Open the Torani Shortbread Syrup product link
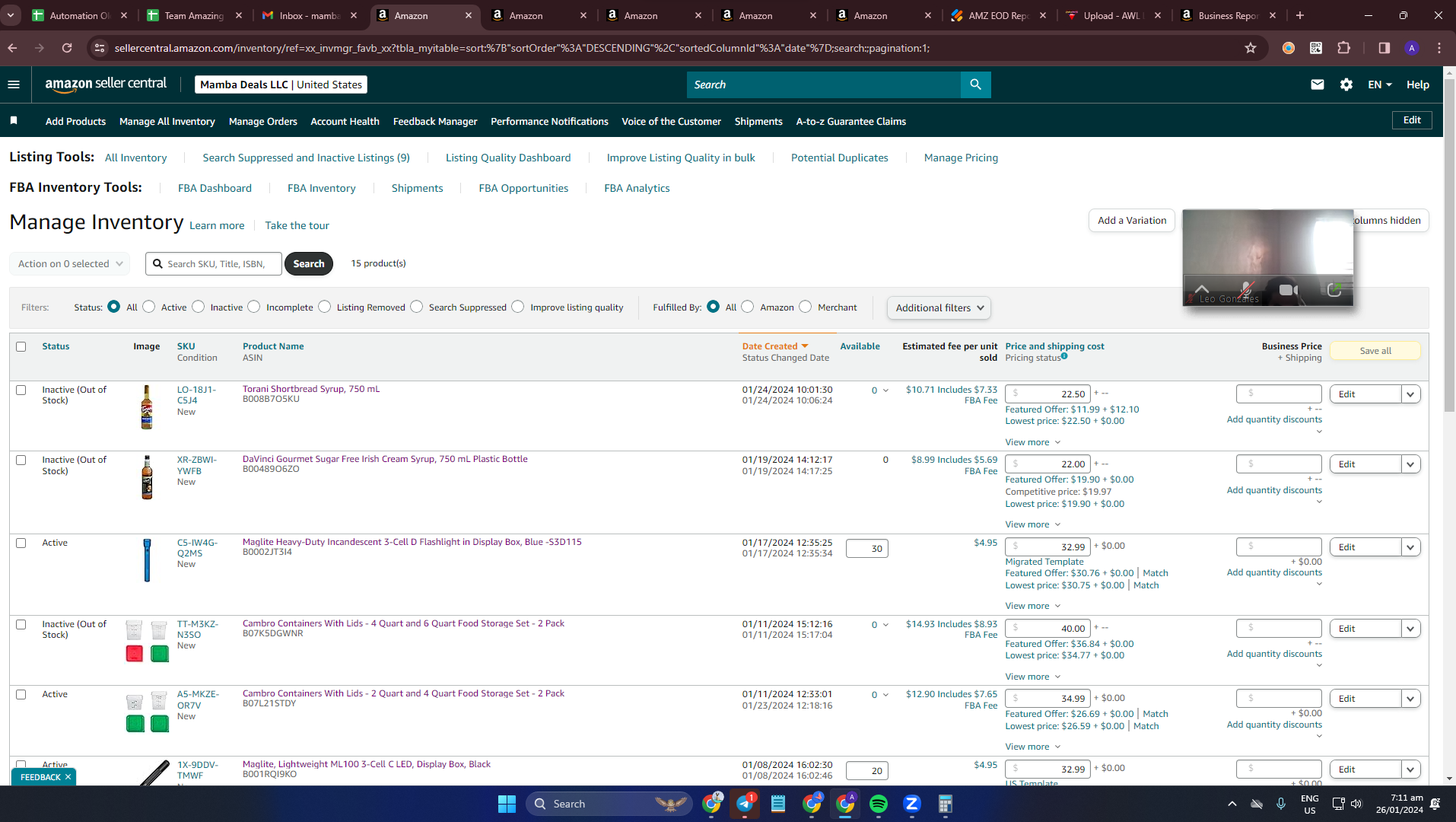The image size is (1456, 822). point(311,389)
